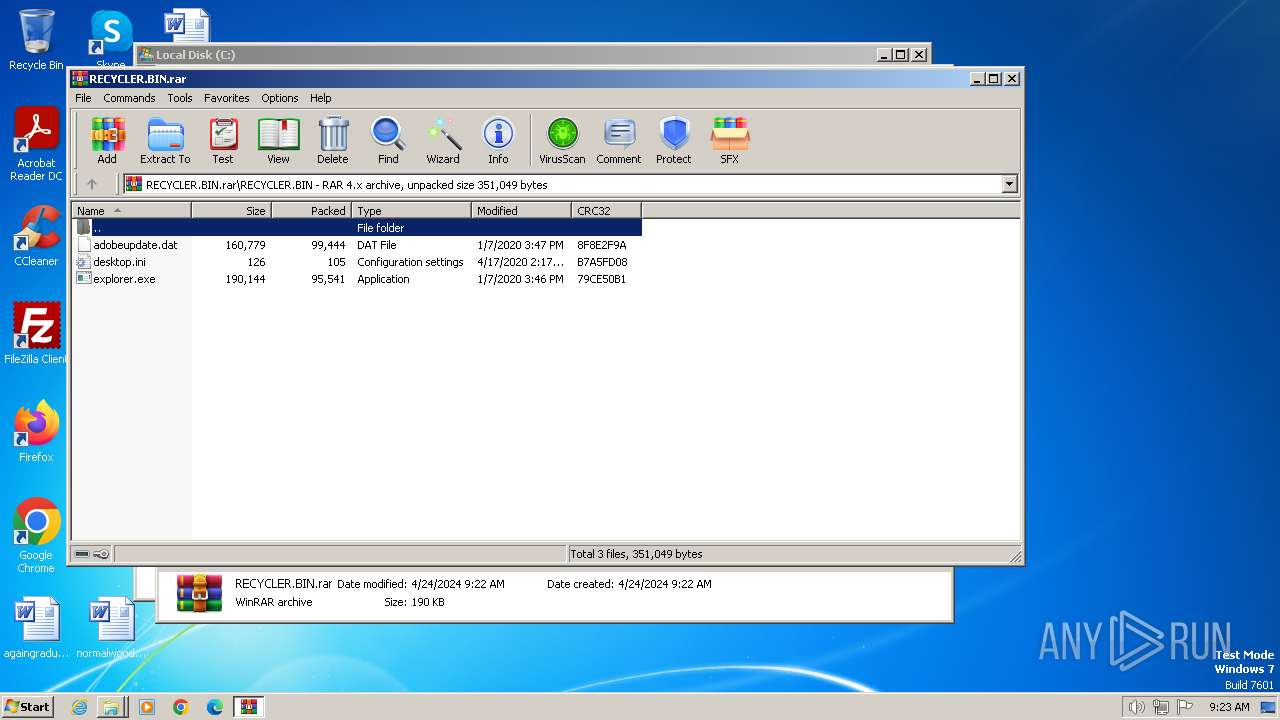The image size is (1280, 720).
Task: Click the SFX archive icon
Action: 730,140
